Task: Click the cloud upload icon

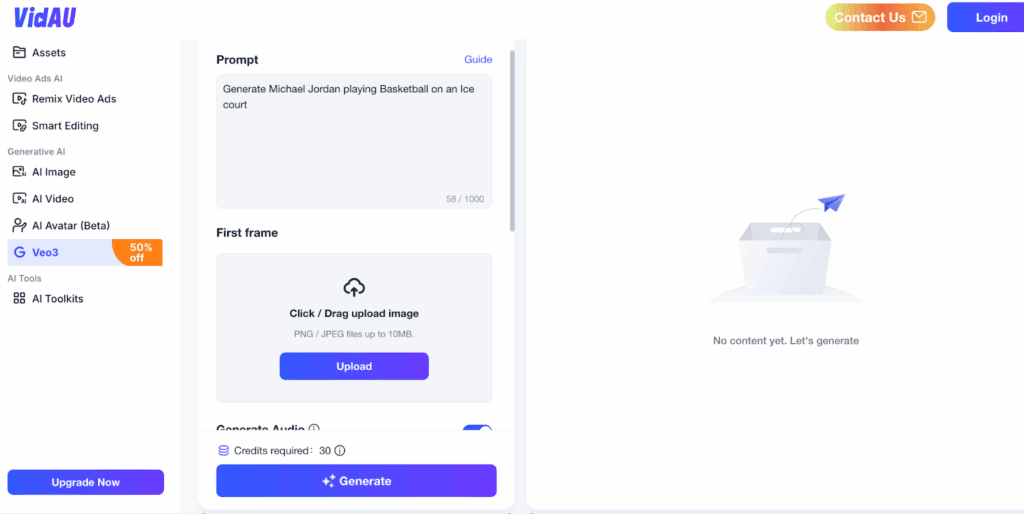Action: tap(354, 288)
